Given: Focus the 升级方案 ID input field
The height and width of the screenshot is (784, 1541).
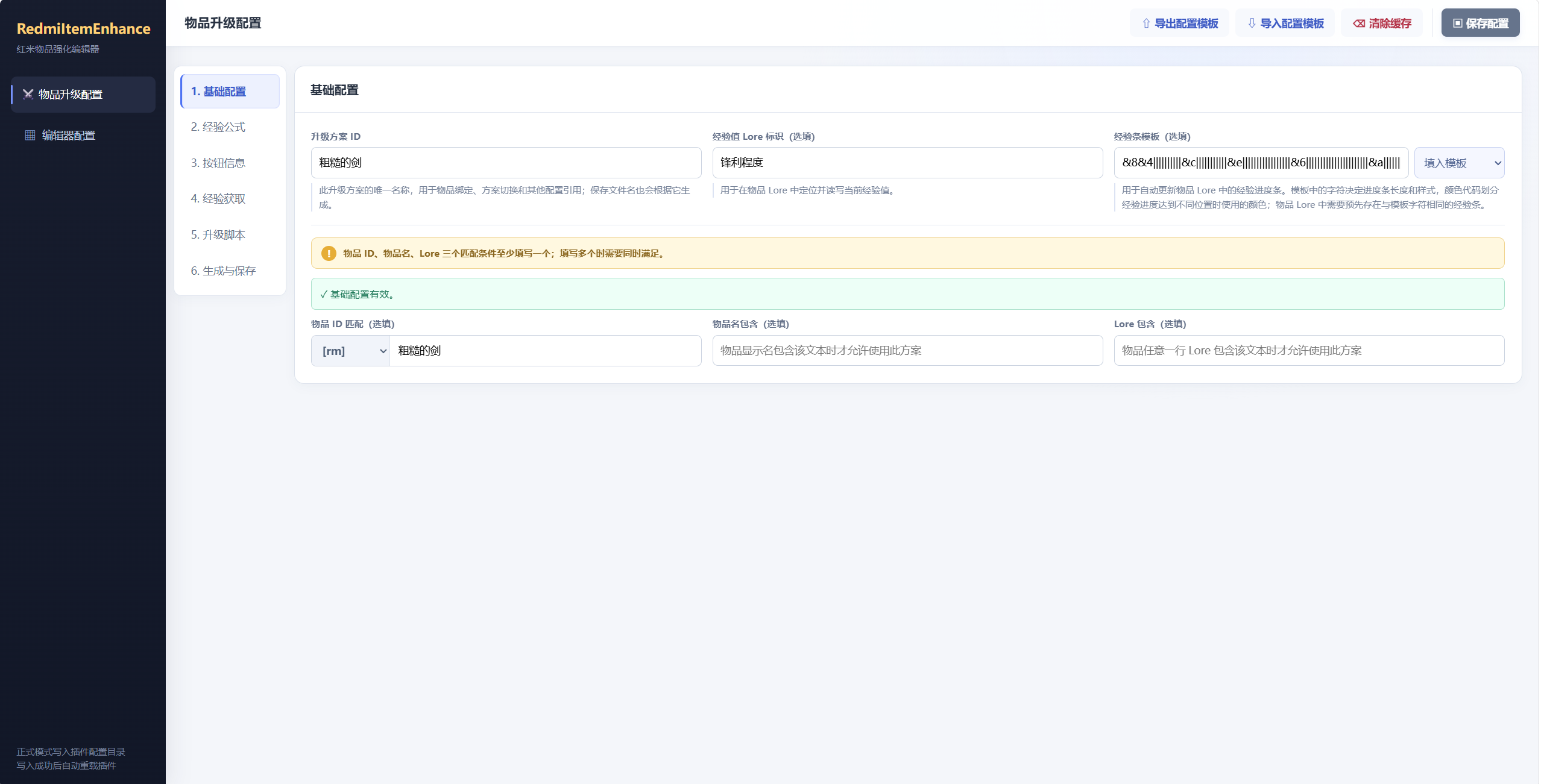Looking at the screenshot, I should 506,163.
